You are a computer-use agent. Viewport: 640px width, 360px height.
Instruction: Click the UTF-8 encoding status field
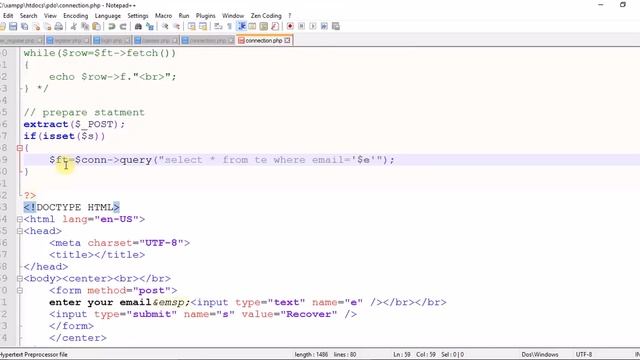coord(584,355)
